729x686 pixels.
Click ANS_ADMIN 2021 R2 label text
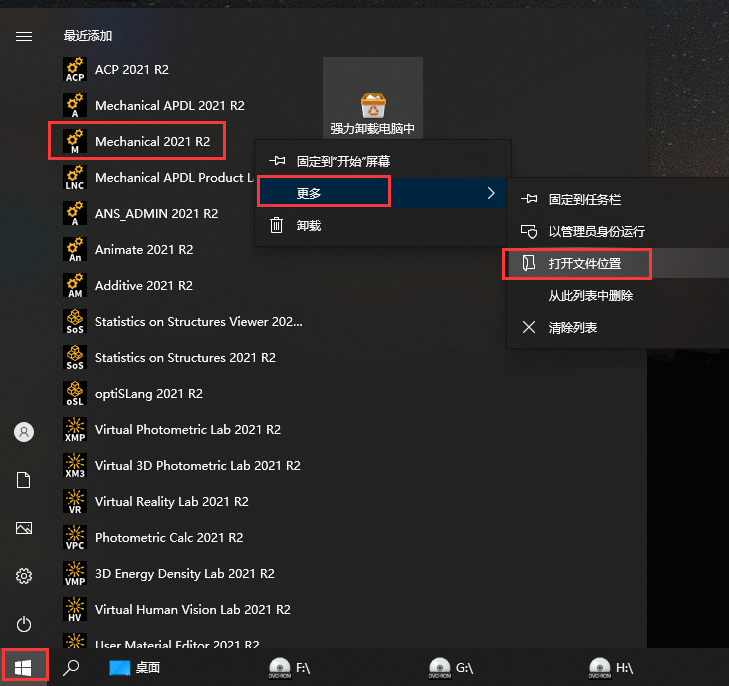point(157,213)
